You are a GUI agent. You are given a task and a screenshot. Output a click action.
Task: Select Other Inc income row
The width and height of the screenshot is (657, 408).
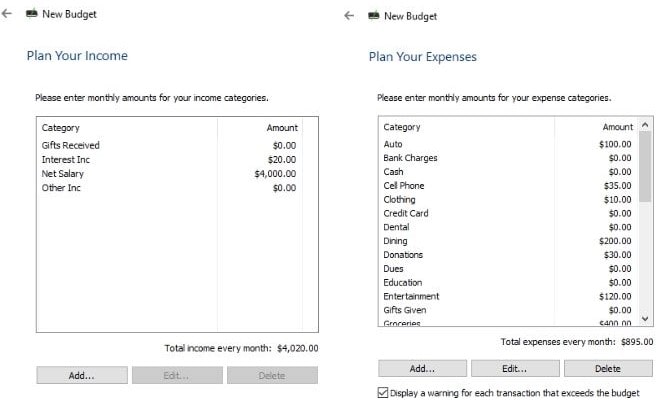pos(169,188)
